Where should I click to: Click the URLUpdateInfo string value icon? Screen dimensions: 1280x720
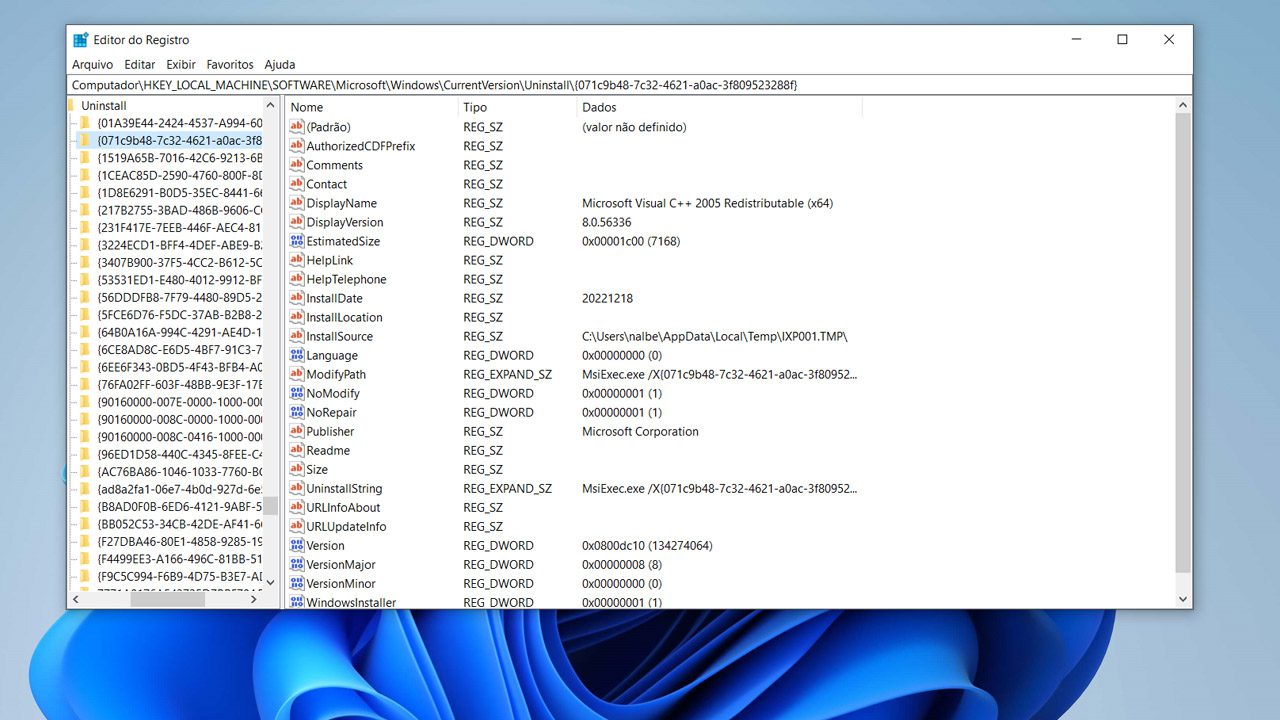296,526
